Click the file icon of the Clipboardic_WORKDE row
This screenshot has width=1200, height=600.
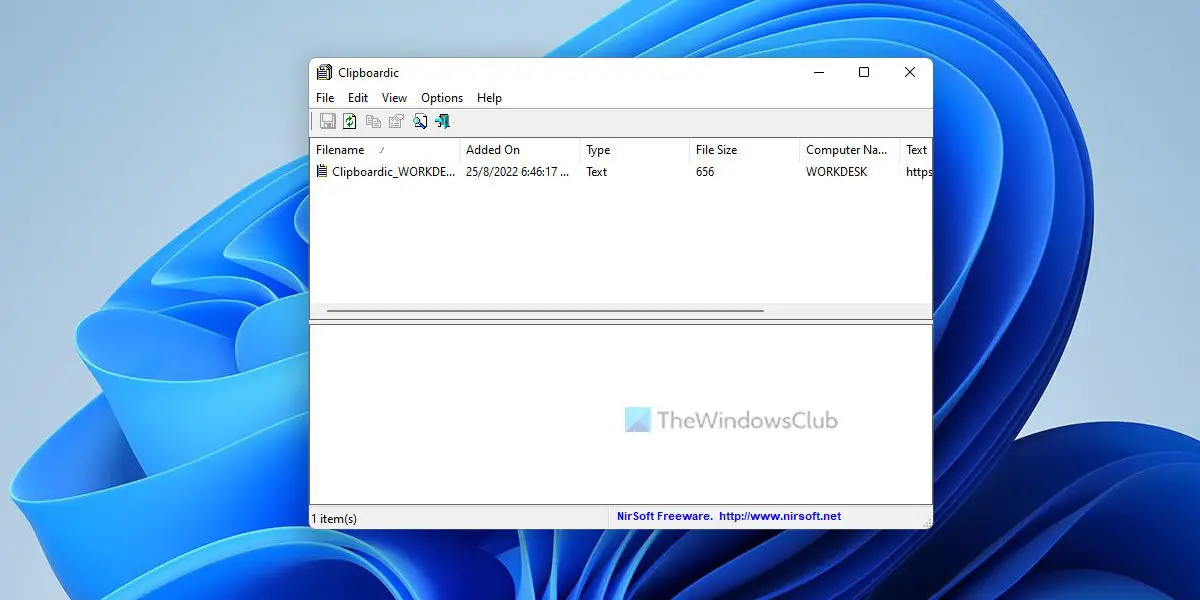(322, 171)
